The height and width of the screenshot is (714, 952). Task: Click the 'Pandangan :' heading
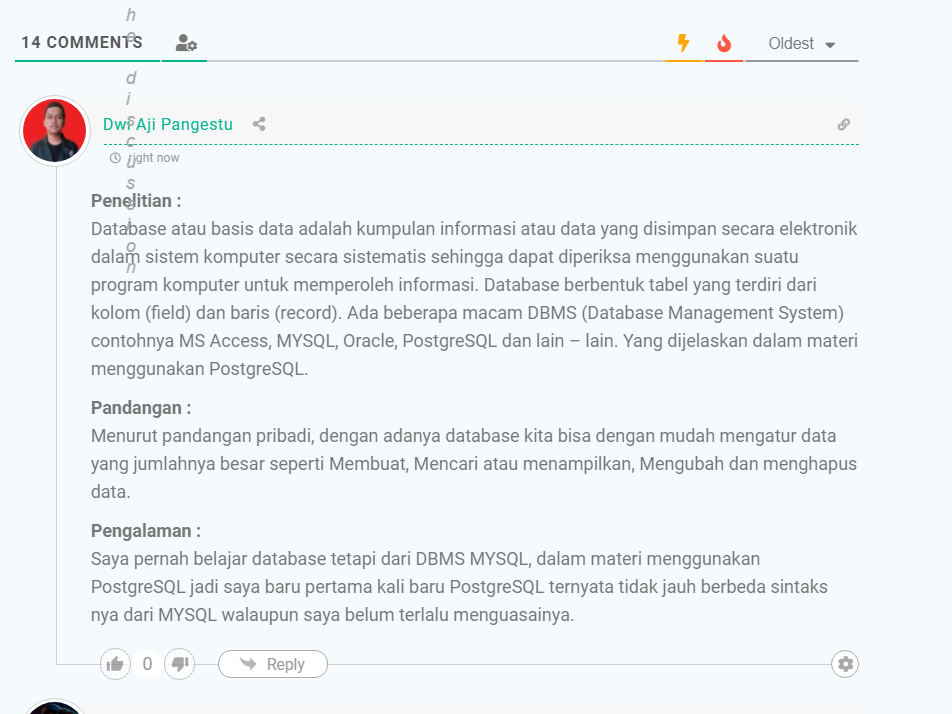click(141, 408)
